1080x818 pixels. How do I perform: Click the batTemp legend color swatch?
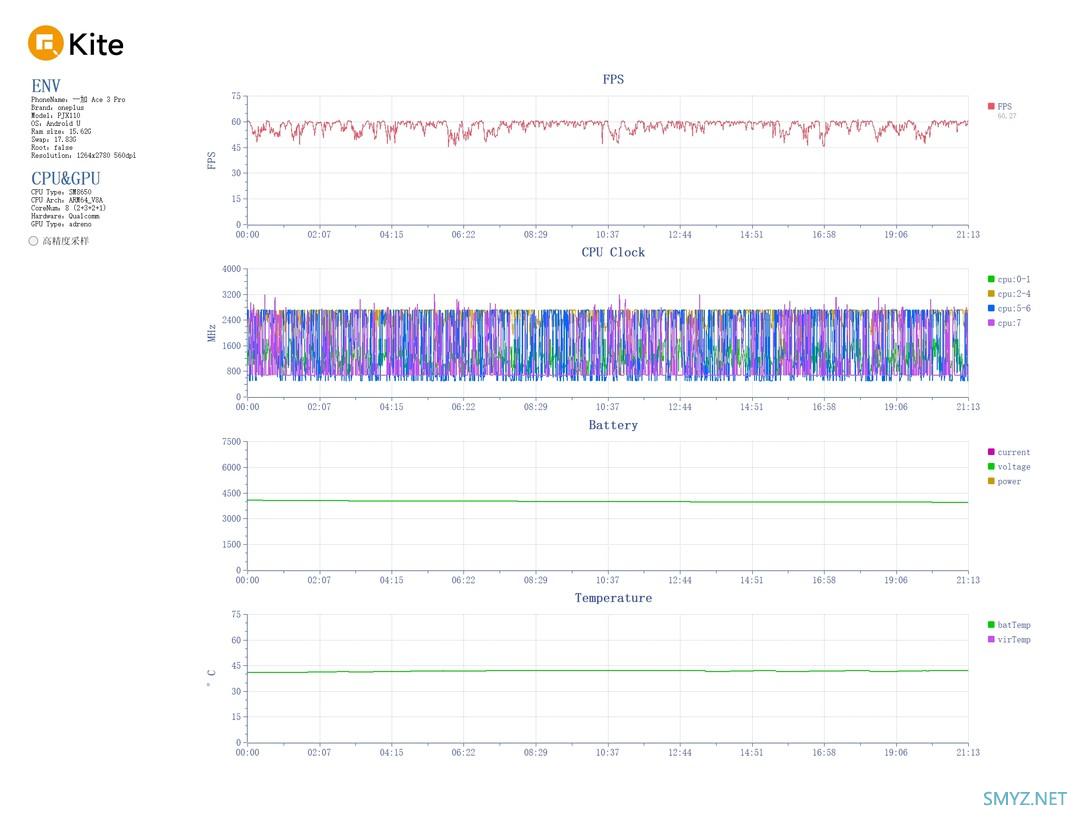pos(991,625)
